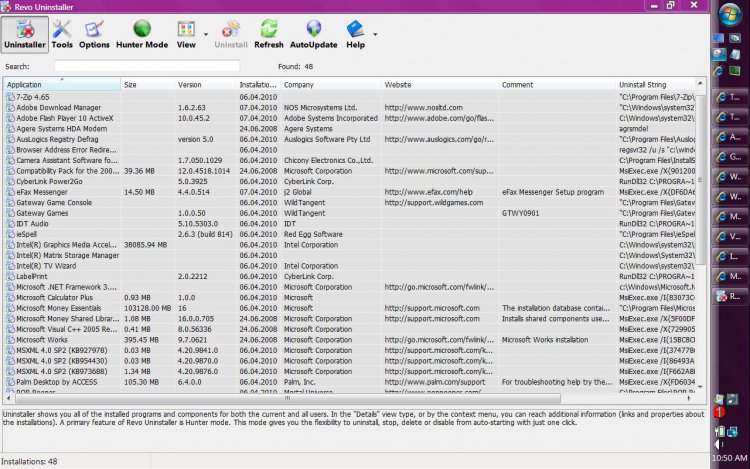Image resolution: width=750 pixels, height=469 pixels.
Task: Open Help from the toolbar
Action: click(x=355, y=34)
